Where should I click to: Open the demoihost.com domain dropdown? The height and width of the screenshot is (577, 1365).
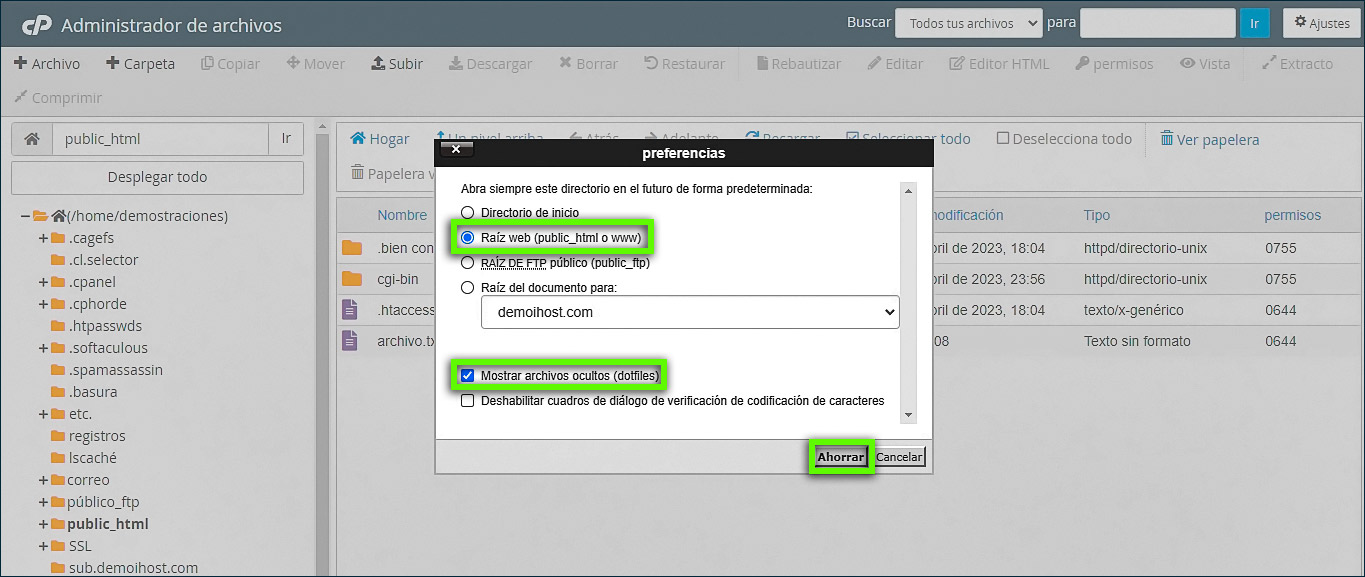tap(689, 312)
